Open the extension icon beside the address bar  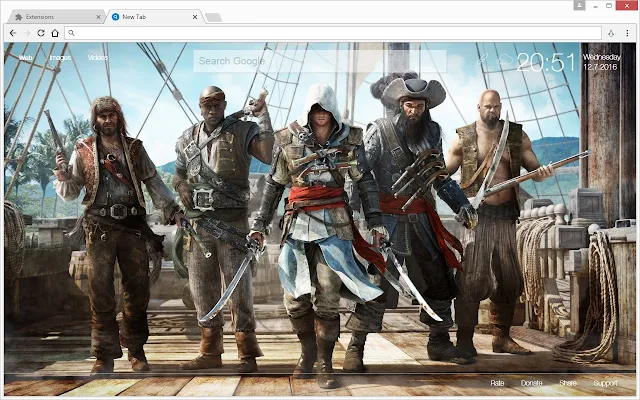611,33
